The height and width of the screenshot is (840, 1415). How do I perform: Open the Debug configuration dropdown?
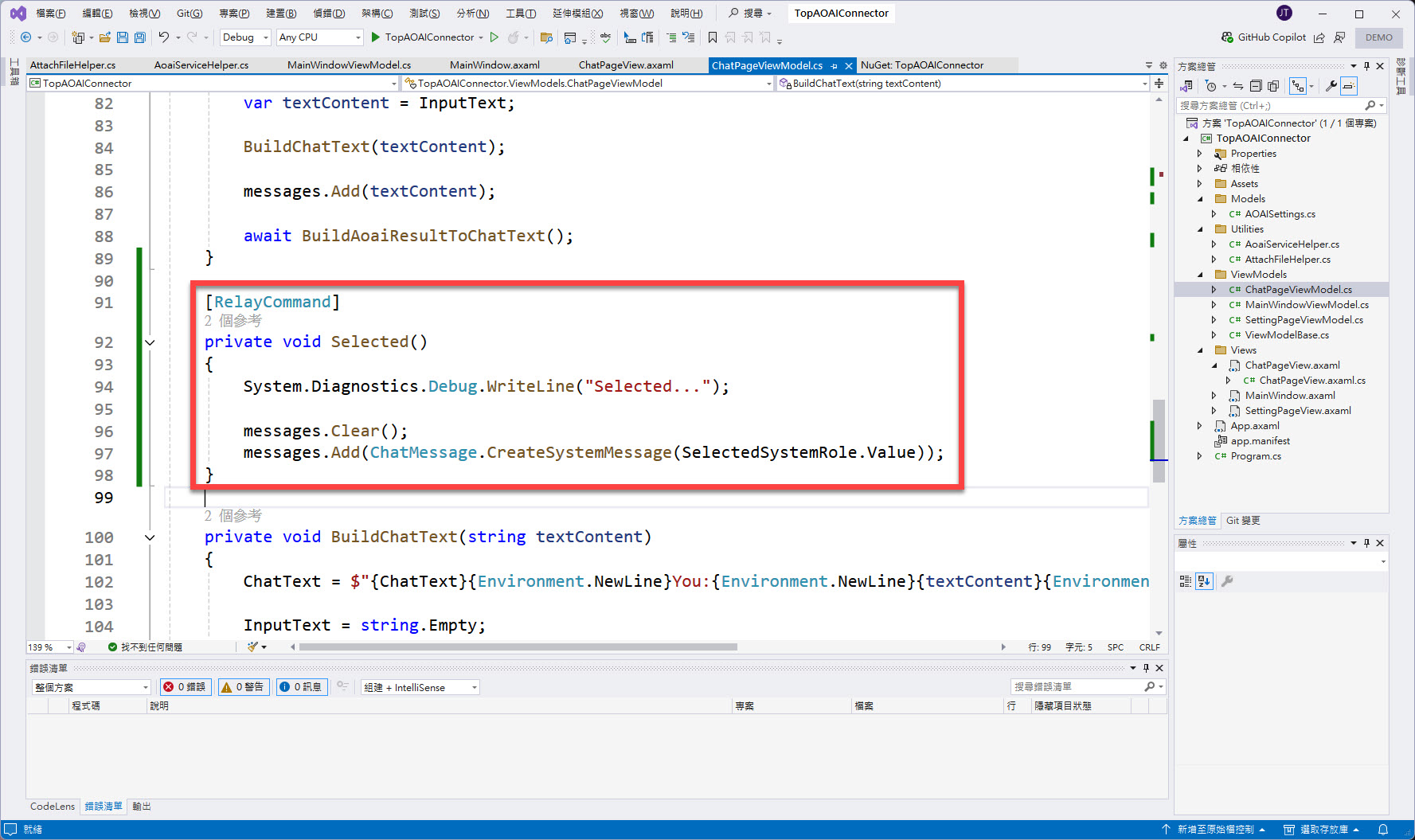(245, 37)
